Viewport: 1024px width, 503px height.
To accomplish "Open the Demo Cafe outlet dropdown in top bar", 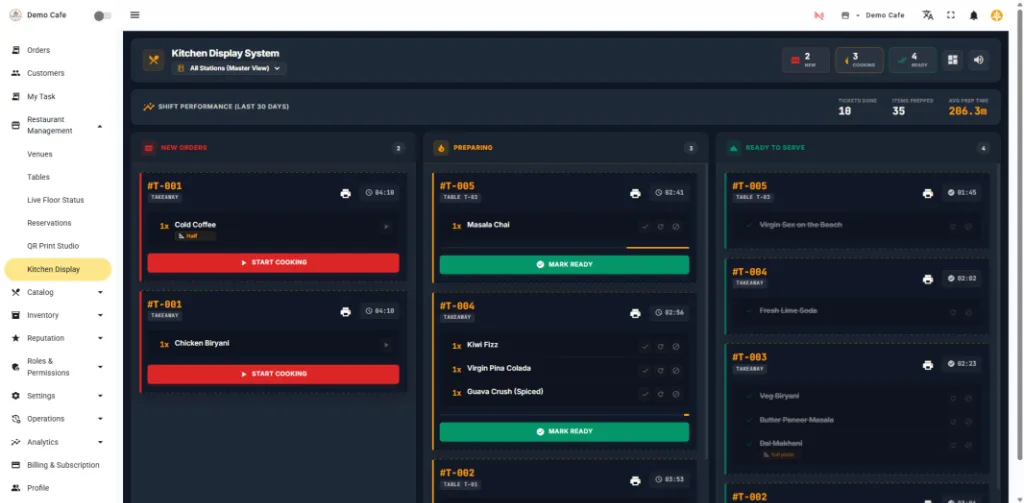I will coord(872,15).
